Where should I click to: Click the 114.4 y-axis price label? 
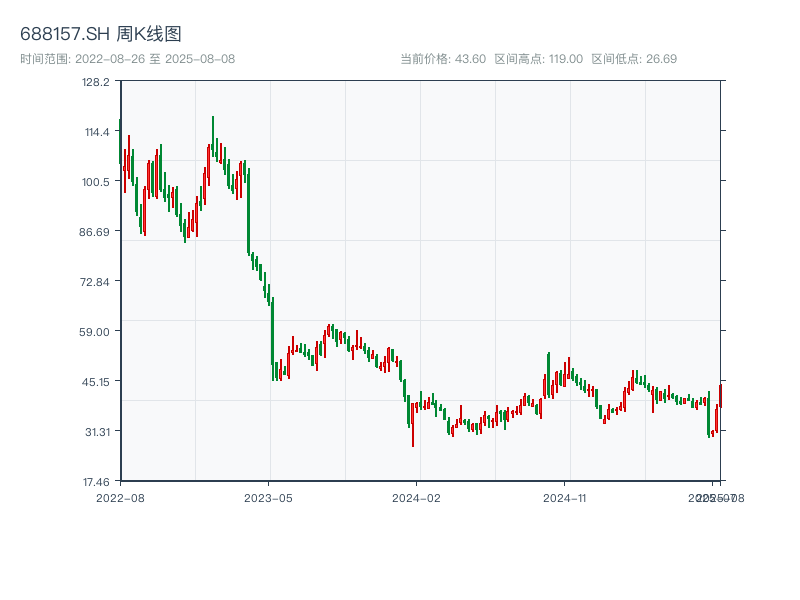(96, 132)
